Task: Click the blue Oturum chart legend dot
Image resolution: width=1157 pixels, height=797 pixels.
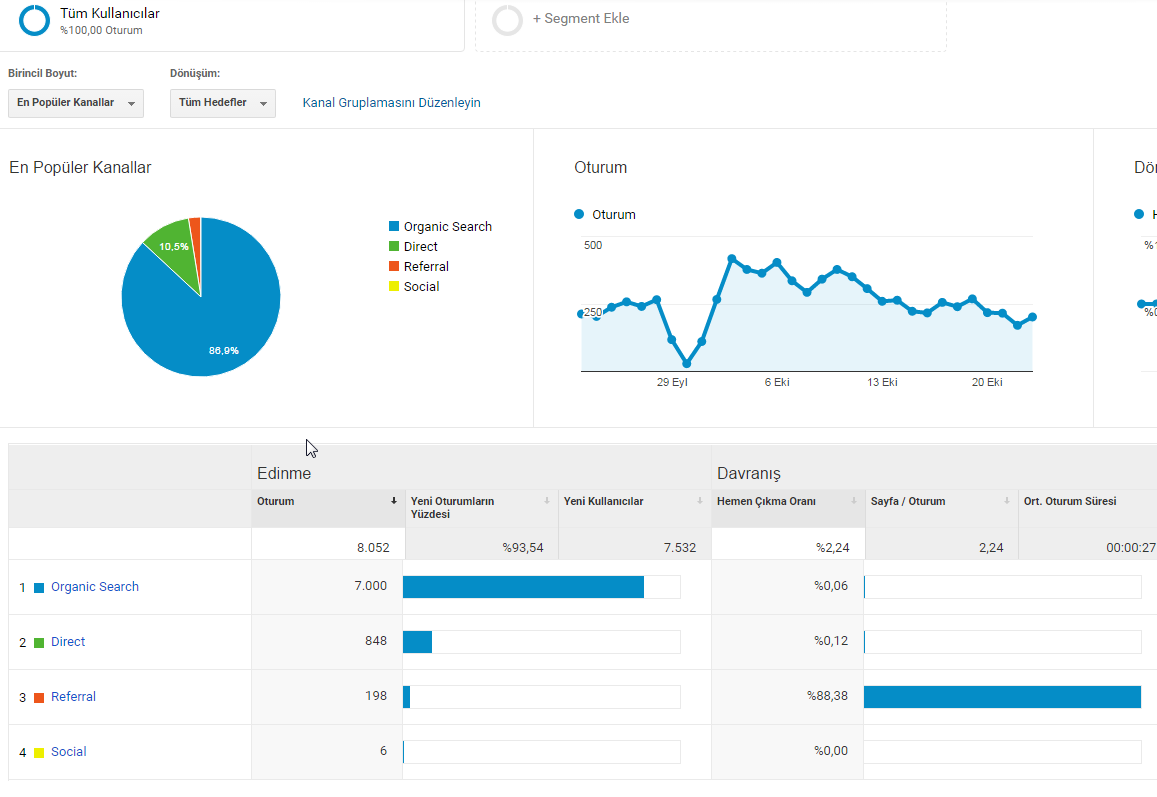Action: coord(579,215)
